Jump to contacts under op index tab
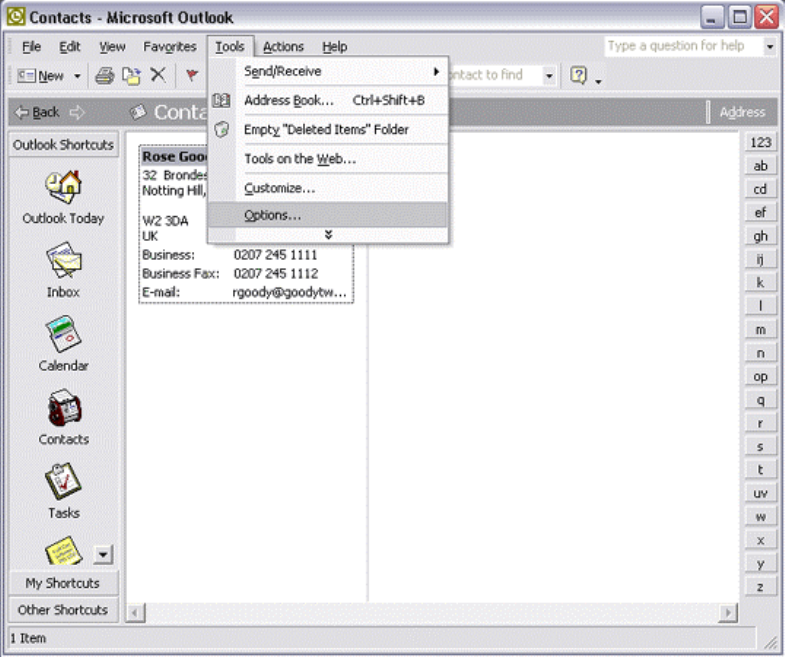This screenshot has width=785, height=657. tap(760, 377)
